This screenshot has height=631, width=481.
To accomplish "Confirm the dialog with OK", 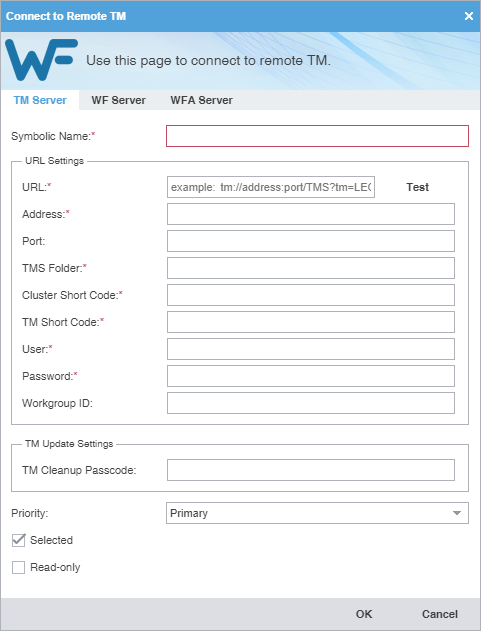I will (364, 614).
